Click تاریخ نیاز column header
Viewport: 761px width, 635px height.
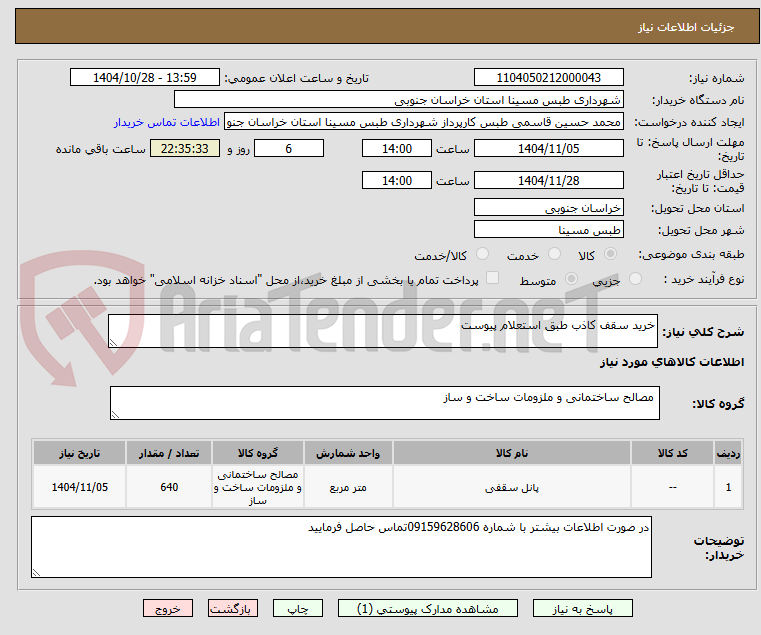point(80,453)
